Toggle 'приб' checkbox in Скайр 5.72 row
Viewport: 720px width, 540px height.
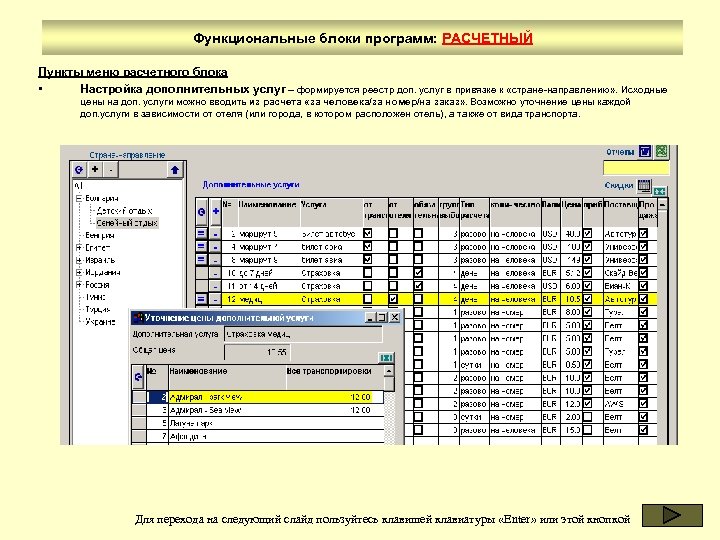click(x=587, y=273)
